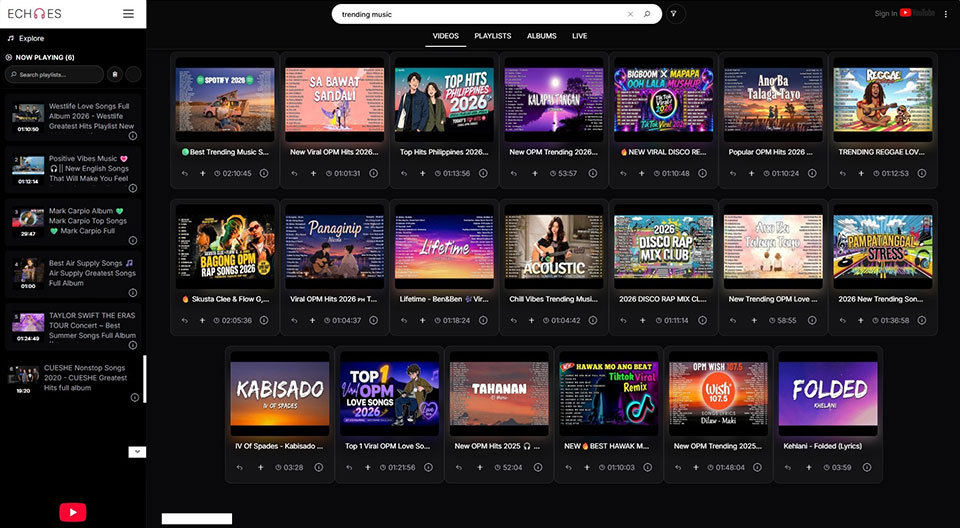Screen dimensions: 960x528
Task: Add Best Trending Music S... with plus icon
Action: point(203,173)
